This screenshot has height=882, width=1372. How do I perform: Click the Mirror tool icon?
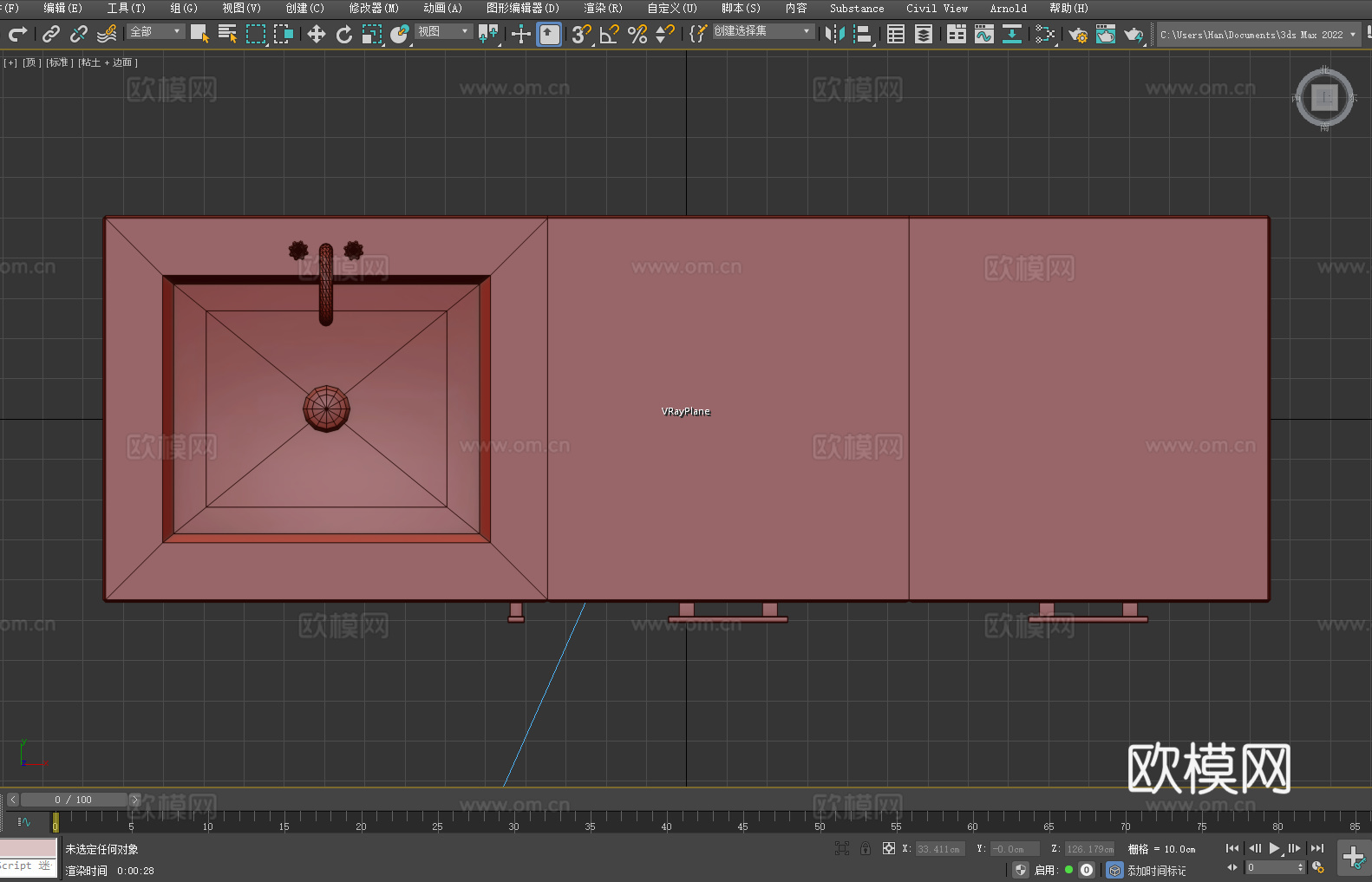pyautogui.click(x=835, y=34)
